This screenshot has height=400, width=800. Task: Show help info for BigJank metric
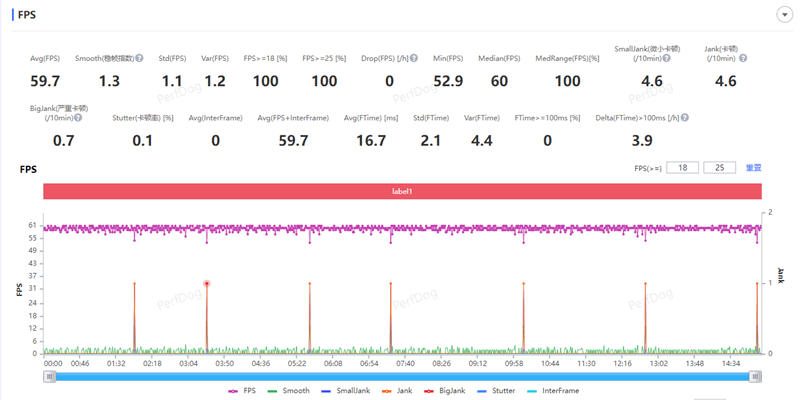(x=78, y=118)
